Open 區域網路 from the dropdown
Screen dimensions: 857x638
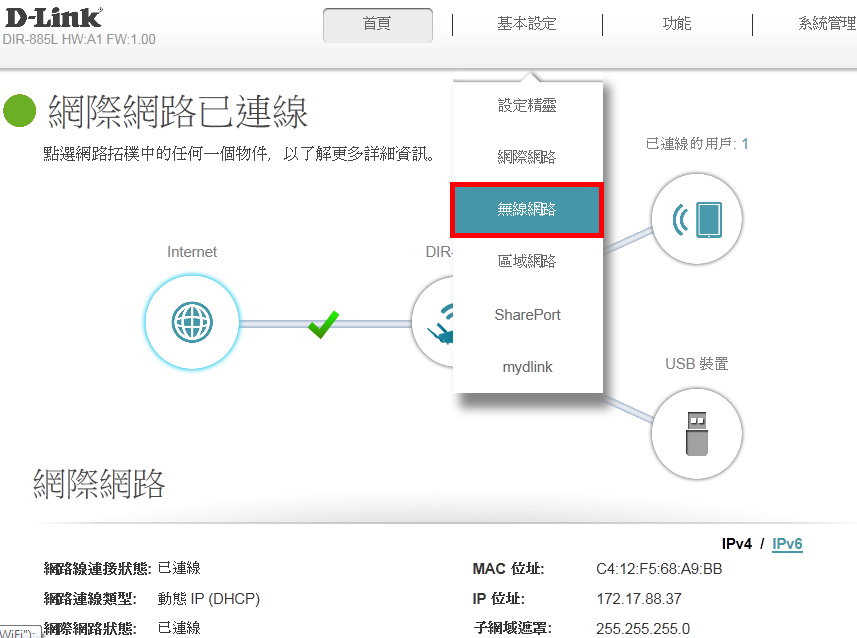(x=527, y=262)
